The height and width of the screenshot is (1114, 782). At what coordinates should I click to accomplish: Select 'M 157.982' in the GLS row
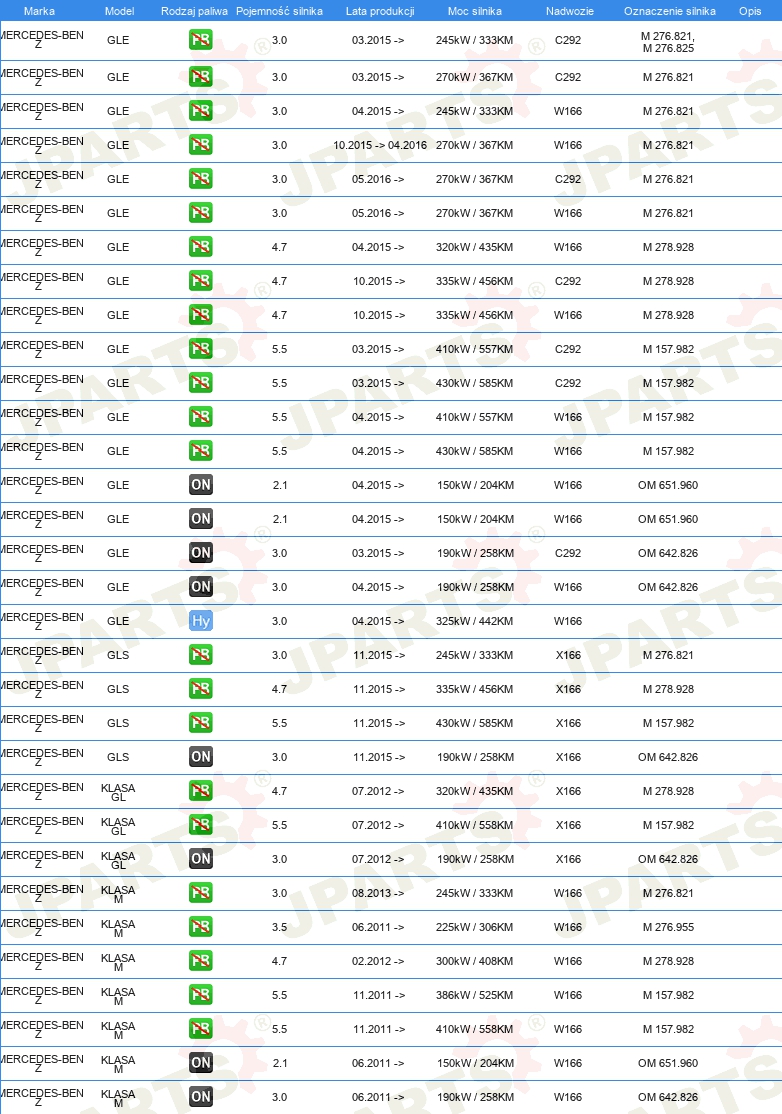[x=668, y=723]
